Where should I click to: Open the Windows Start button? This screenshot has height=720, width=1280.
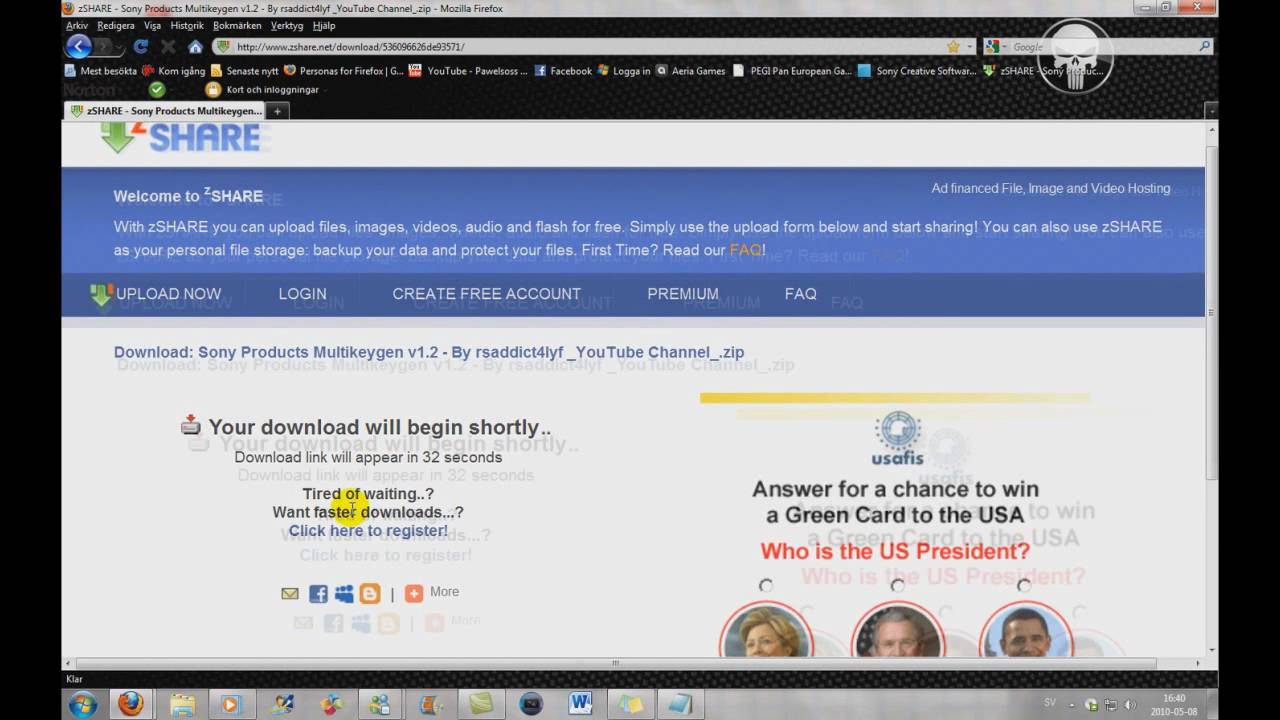pos(82,704)
